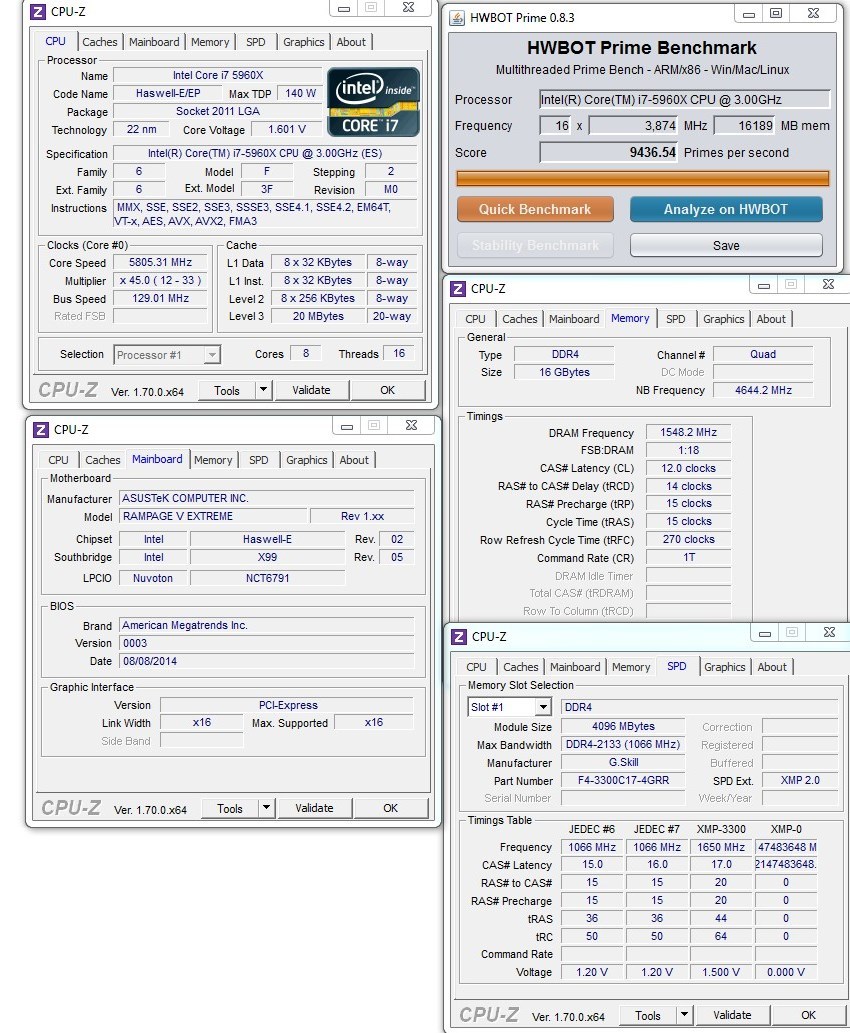
Task: Select CPU tab in the Mainboard window
Action: pos(59,460)
